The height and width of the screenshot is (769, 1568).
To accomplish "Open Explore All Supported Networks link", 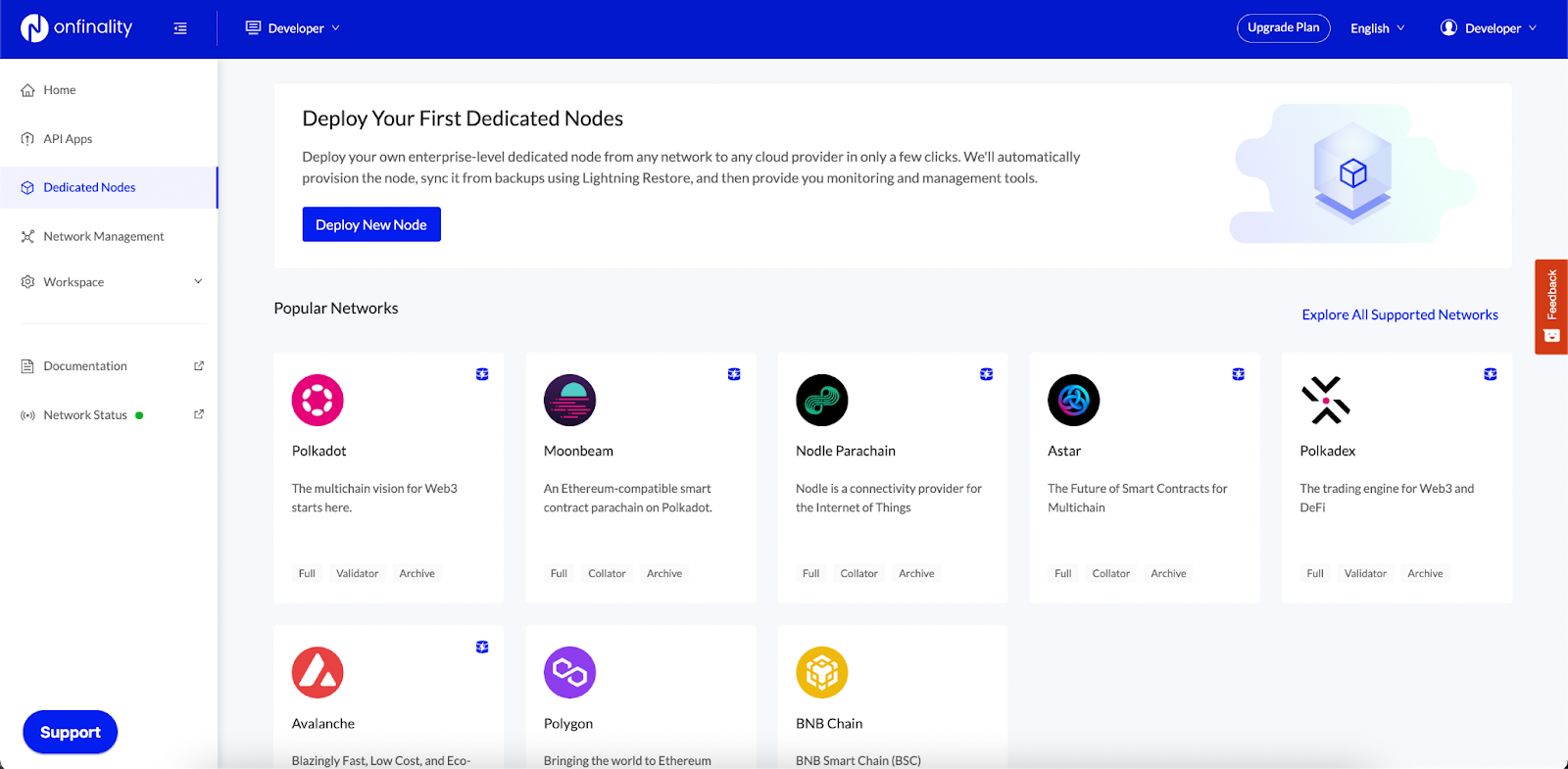I will click(x=1399, y=314).
